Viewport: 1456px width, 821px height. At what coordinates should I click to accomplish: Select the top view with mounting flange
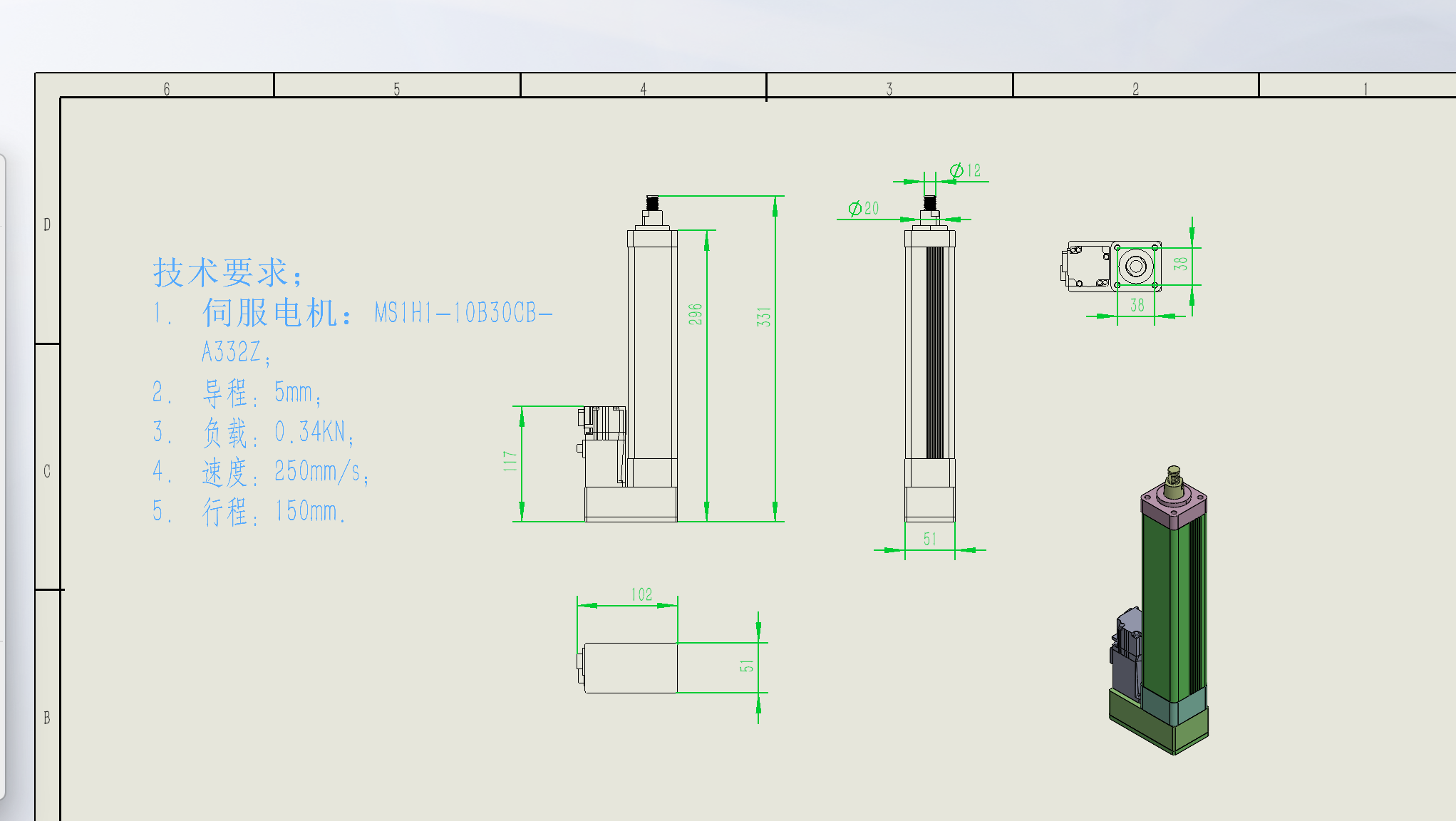[x=1112, y=267]
